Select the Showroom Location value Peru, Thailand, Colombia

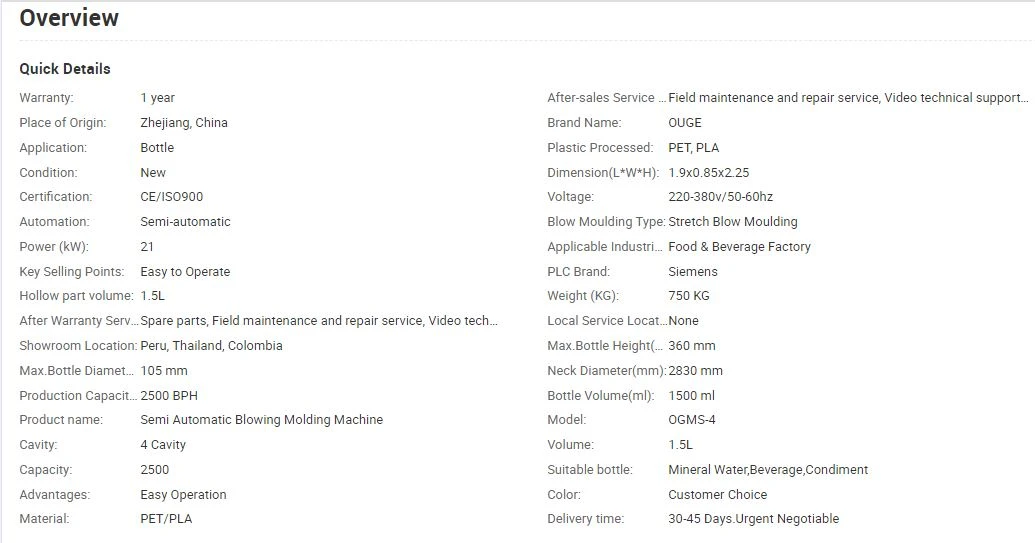211,346
